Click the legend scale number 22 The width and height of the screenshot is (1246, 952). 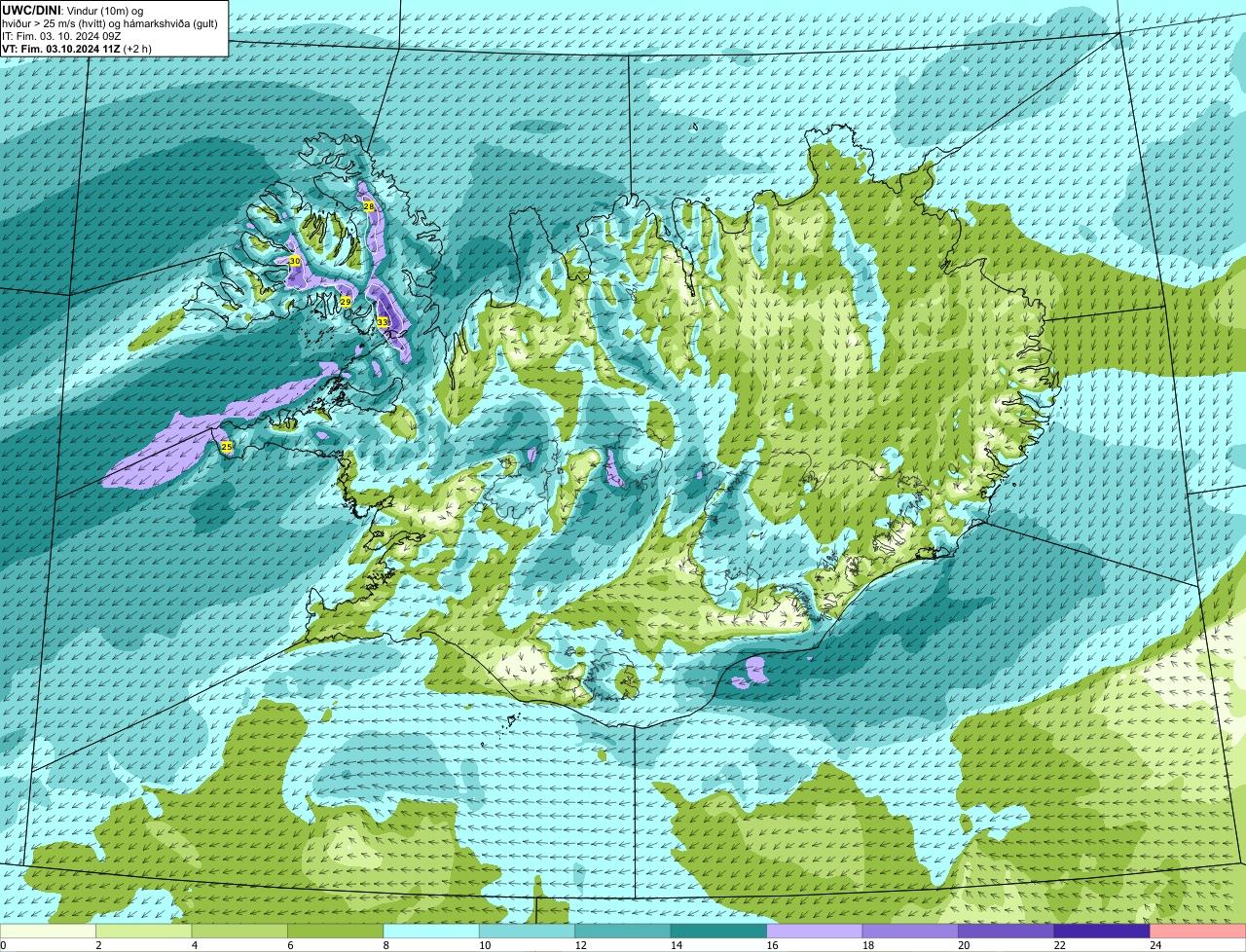click(1059, 945)
